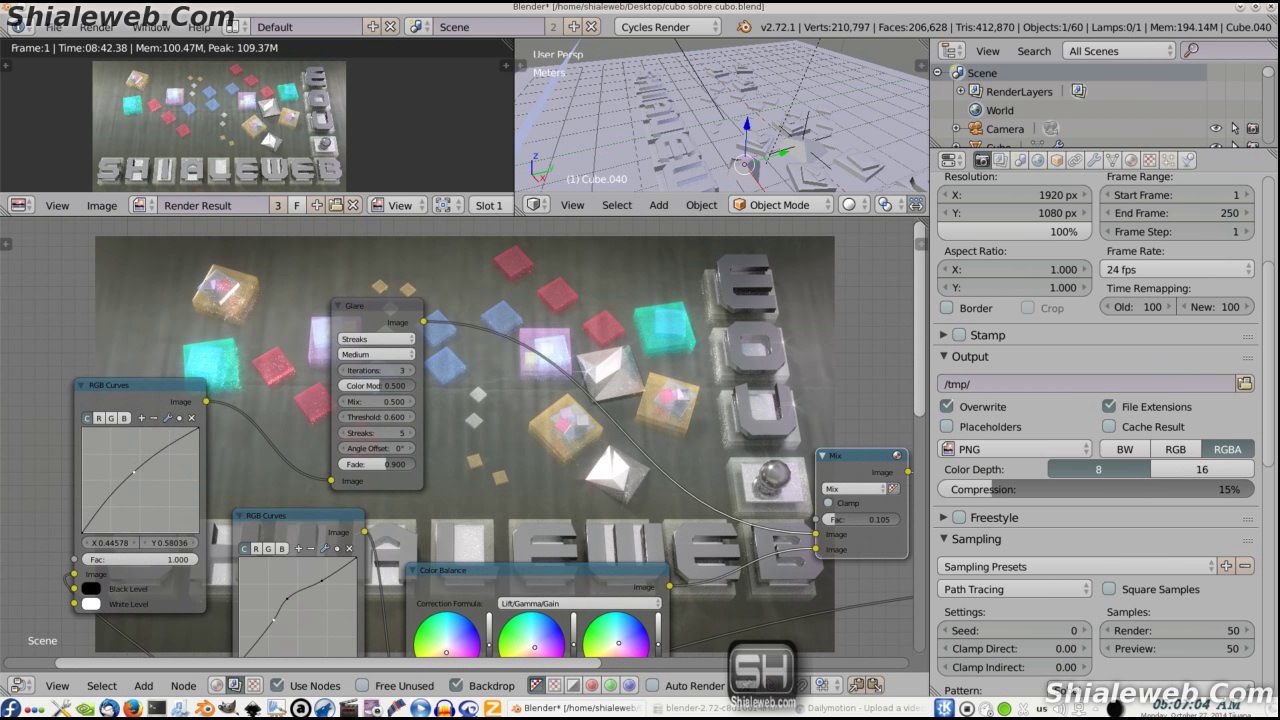The width and height of the screenshot is (1280, 720).
Task: Expand the Freestyle panel
Action: point(944,517)
